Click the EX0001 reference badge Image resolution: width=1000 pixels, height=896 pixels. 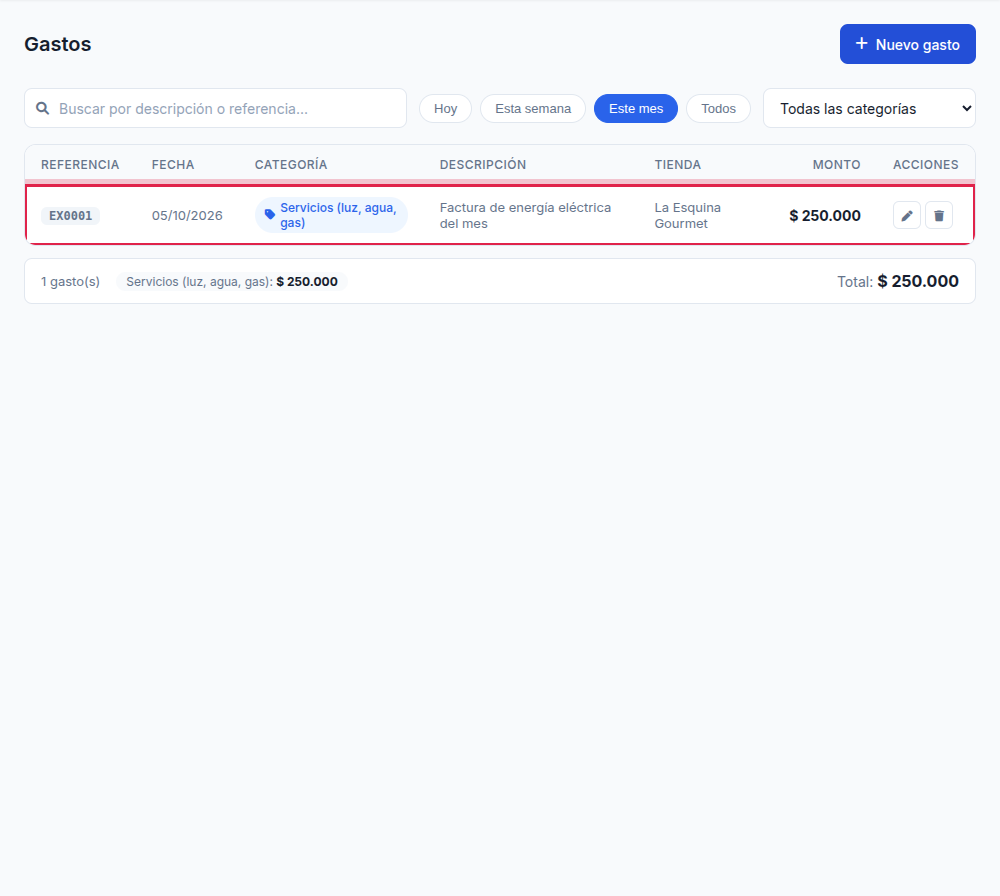tap(71, 216)
